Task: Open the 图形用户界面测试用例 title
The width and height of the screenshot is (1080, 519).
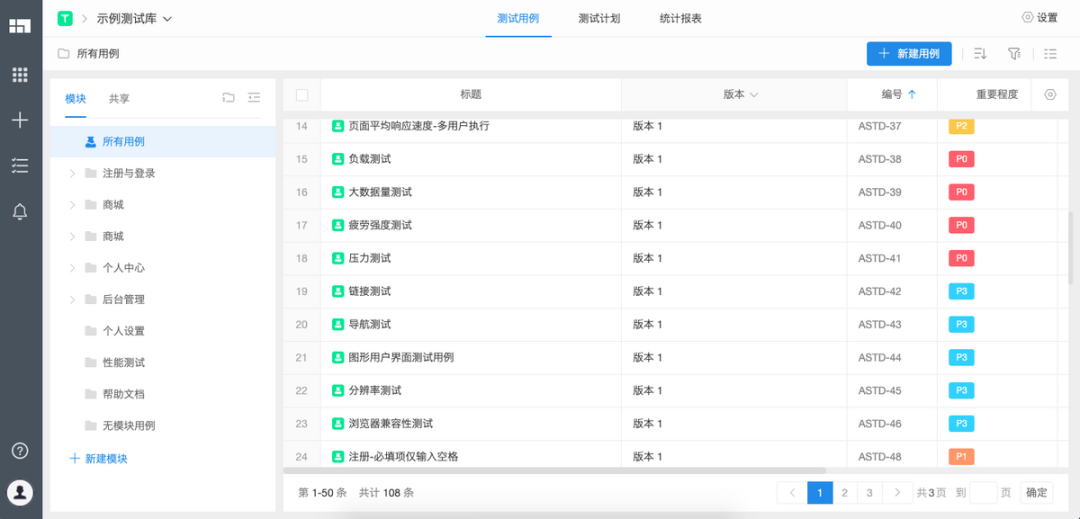Action: (402, 357)
